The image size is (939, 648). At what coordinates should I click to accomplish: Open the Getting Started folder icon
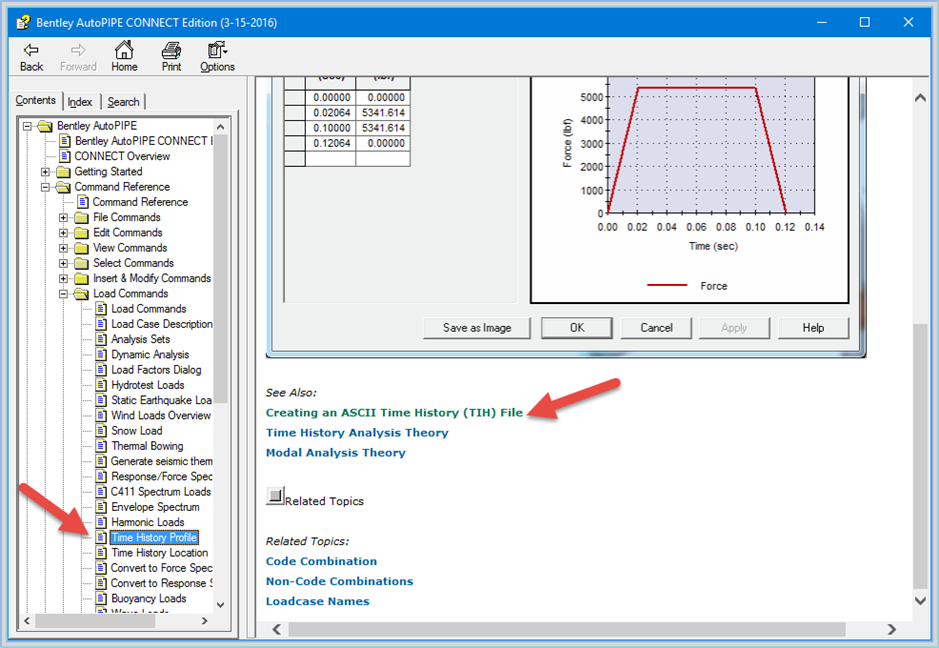click(x=63, y=172)
